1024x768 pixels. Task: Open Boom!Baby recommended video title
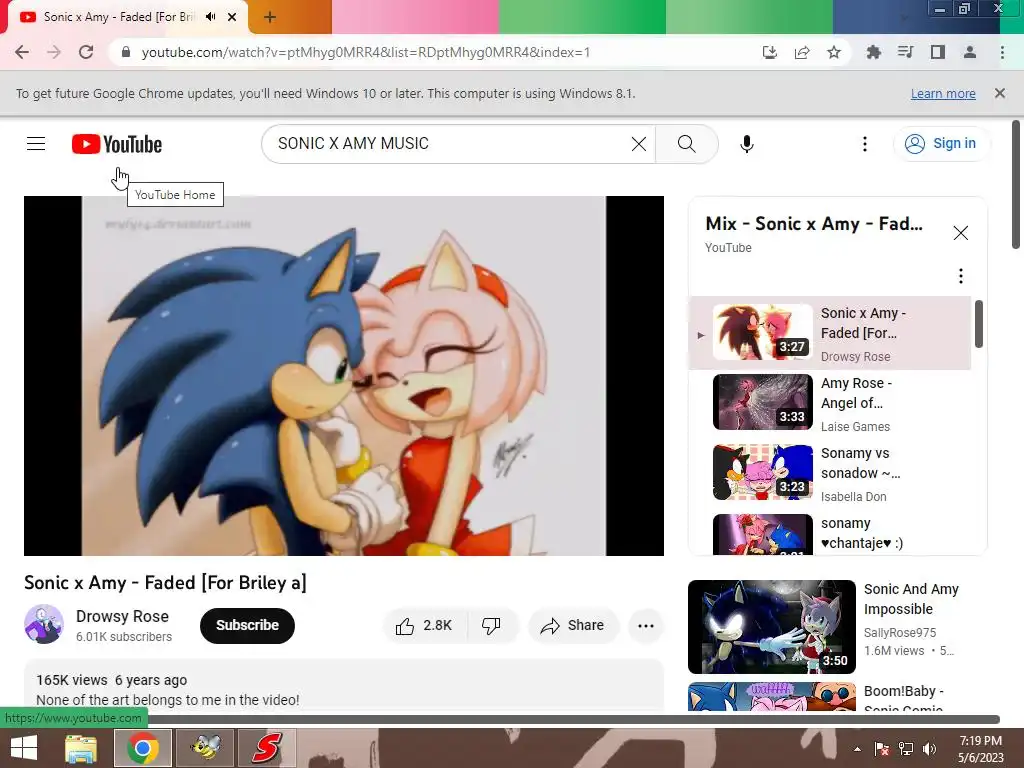(x=903, y=699)
